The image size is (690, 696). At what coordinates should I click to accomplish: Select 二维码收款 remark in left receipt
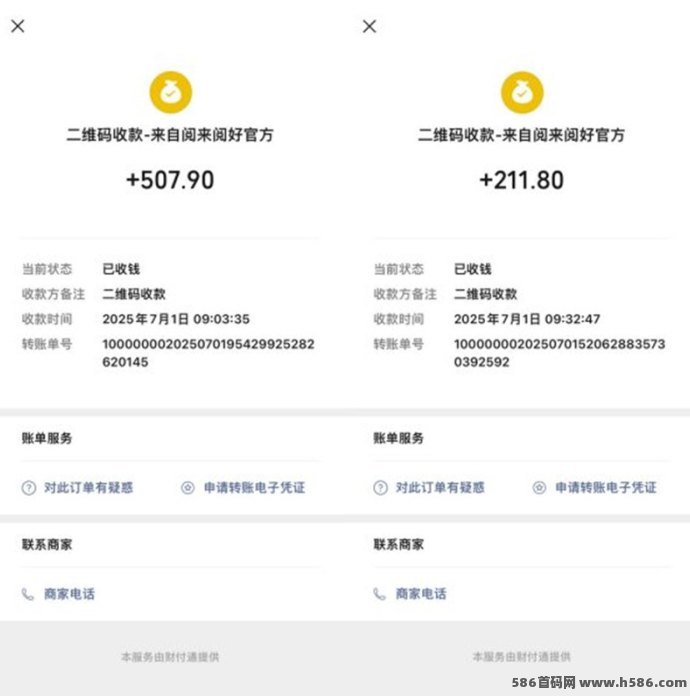[x=134, y=294]
